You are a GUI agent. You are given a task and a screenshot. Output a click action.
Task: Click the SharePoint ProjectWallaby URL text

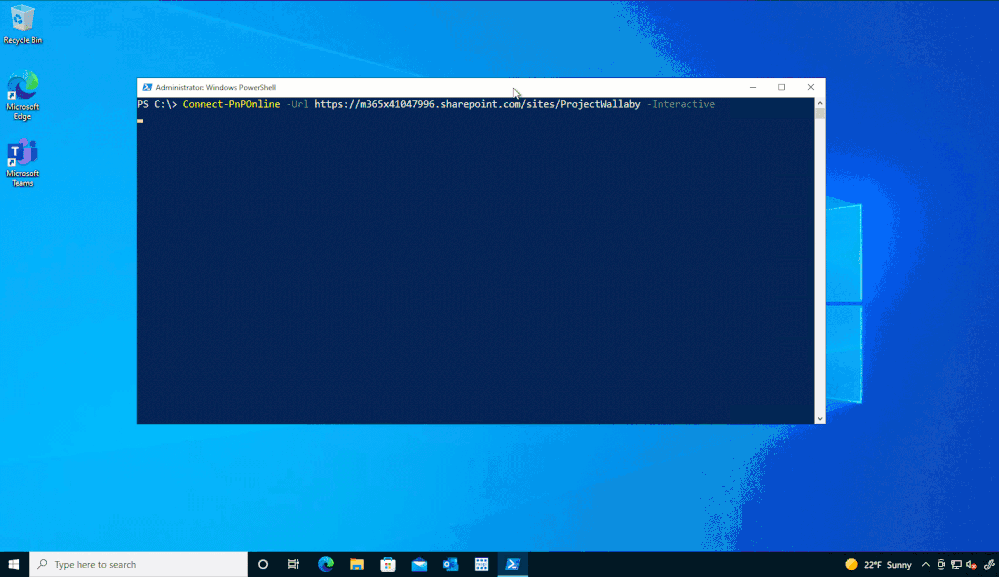coord(477,104)
